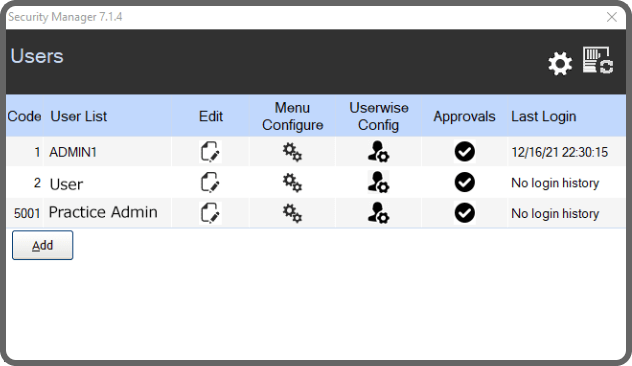Open Userwise Config for User row
This screenshot has width=632, height=366.
378,182
